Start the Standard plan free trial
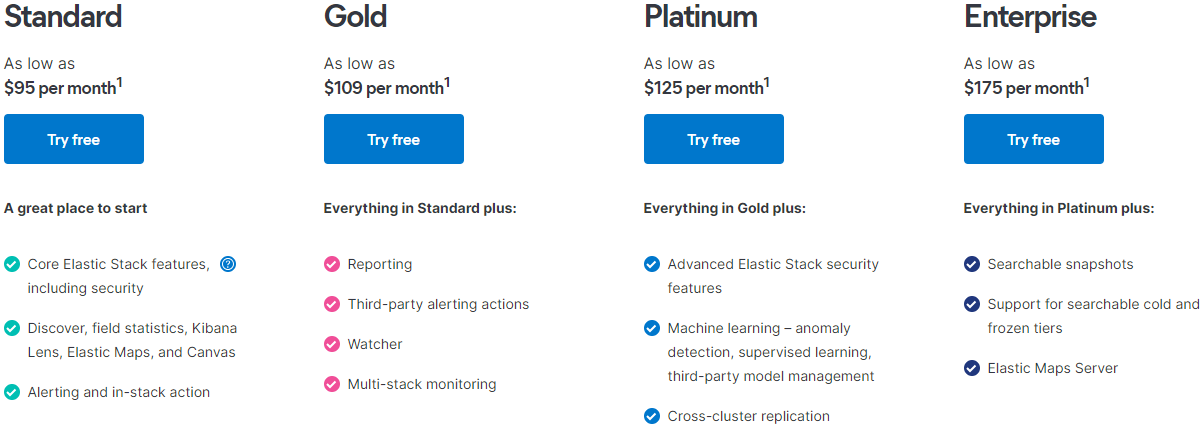This screenshot has height=428, width=1204. pos(74,139)
